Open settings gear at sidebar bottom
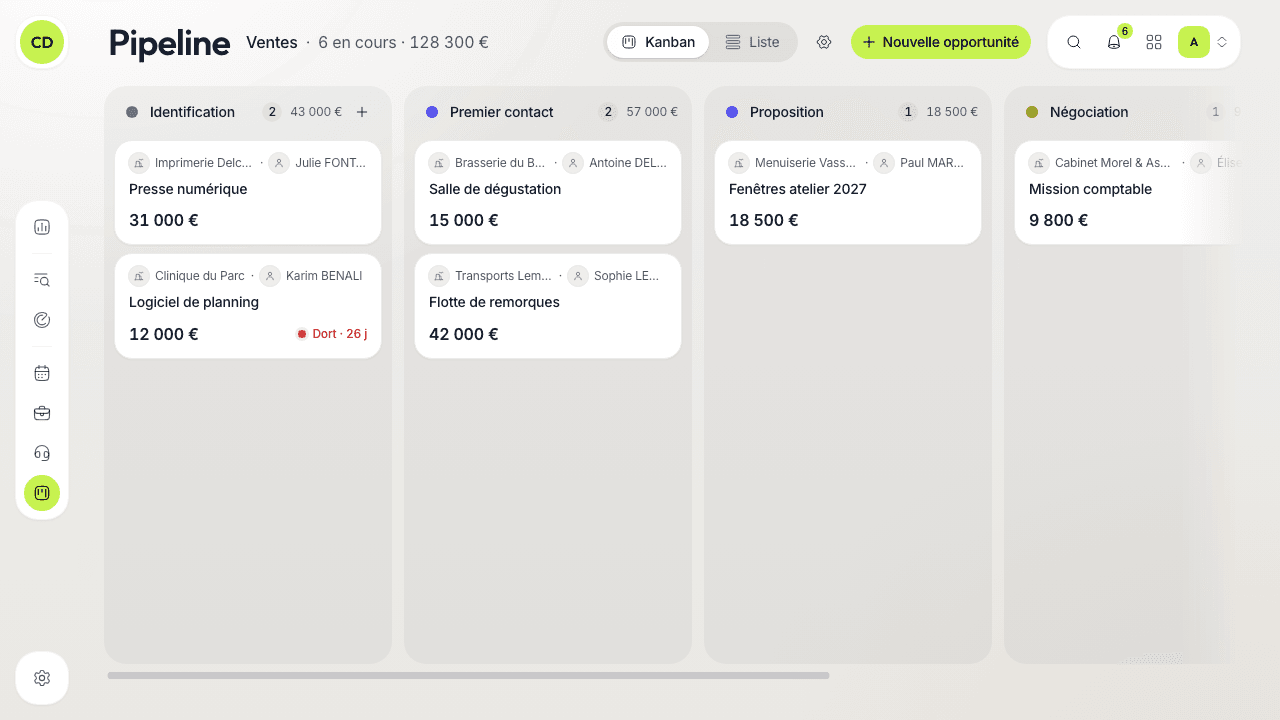 click(x=42, y=678)
